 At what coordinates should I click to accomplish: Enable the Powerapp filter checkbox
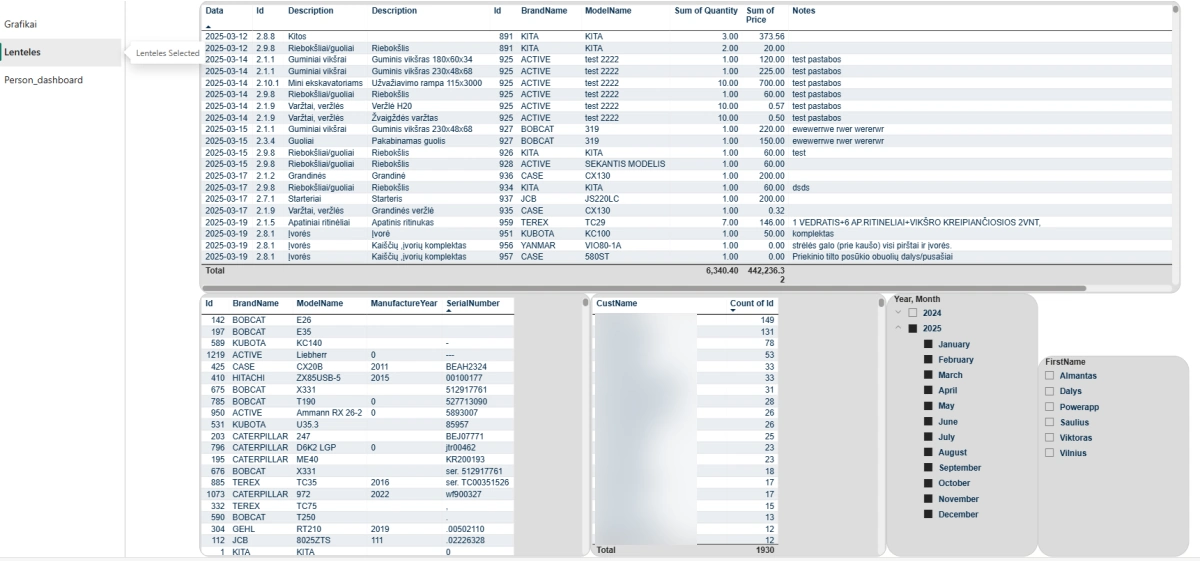(1049, 407)
